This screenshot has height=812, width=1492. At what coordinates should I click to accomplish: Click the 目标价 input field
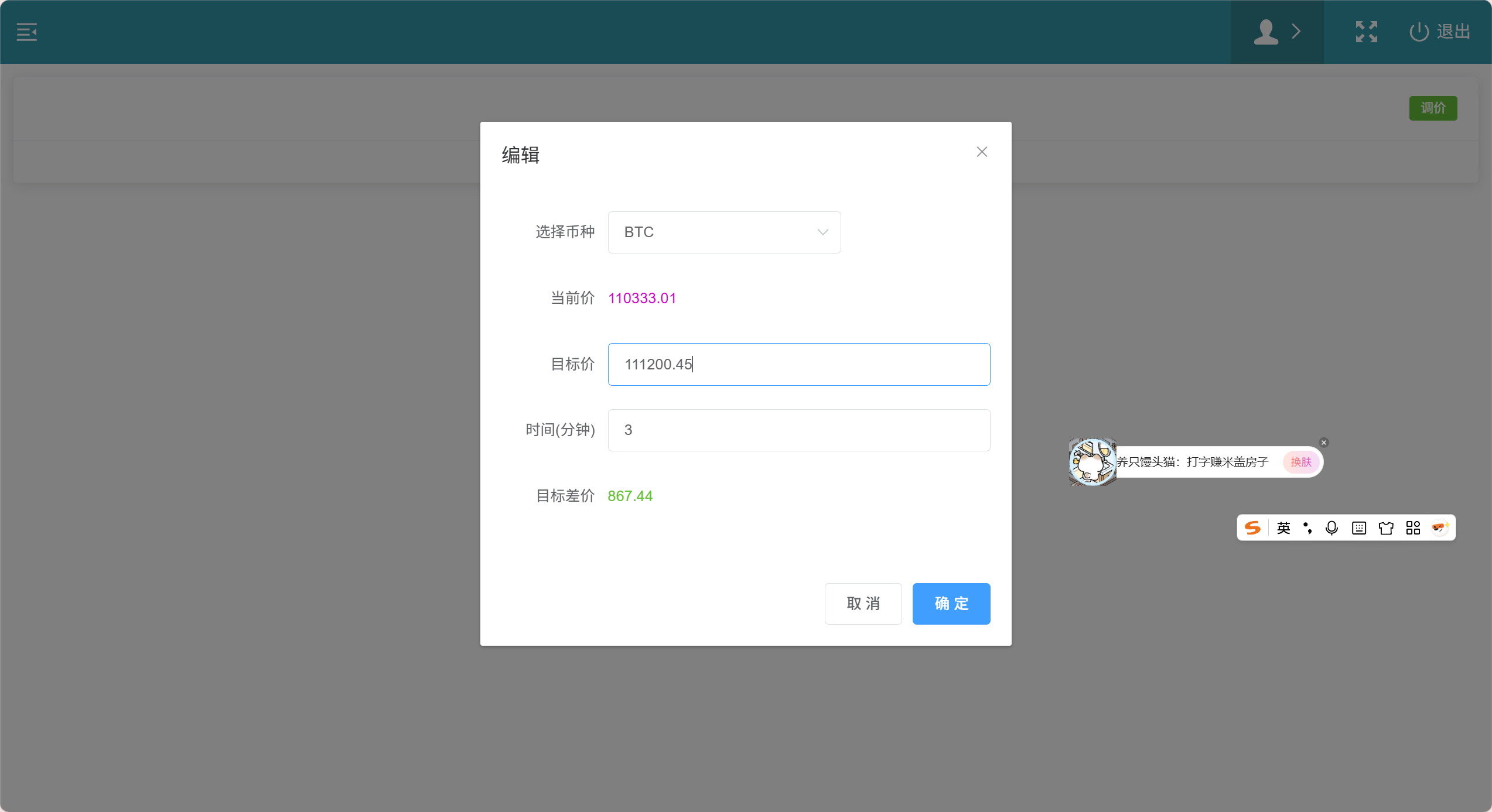coord(798,364)
